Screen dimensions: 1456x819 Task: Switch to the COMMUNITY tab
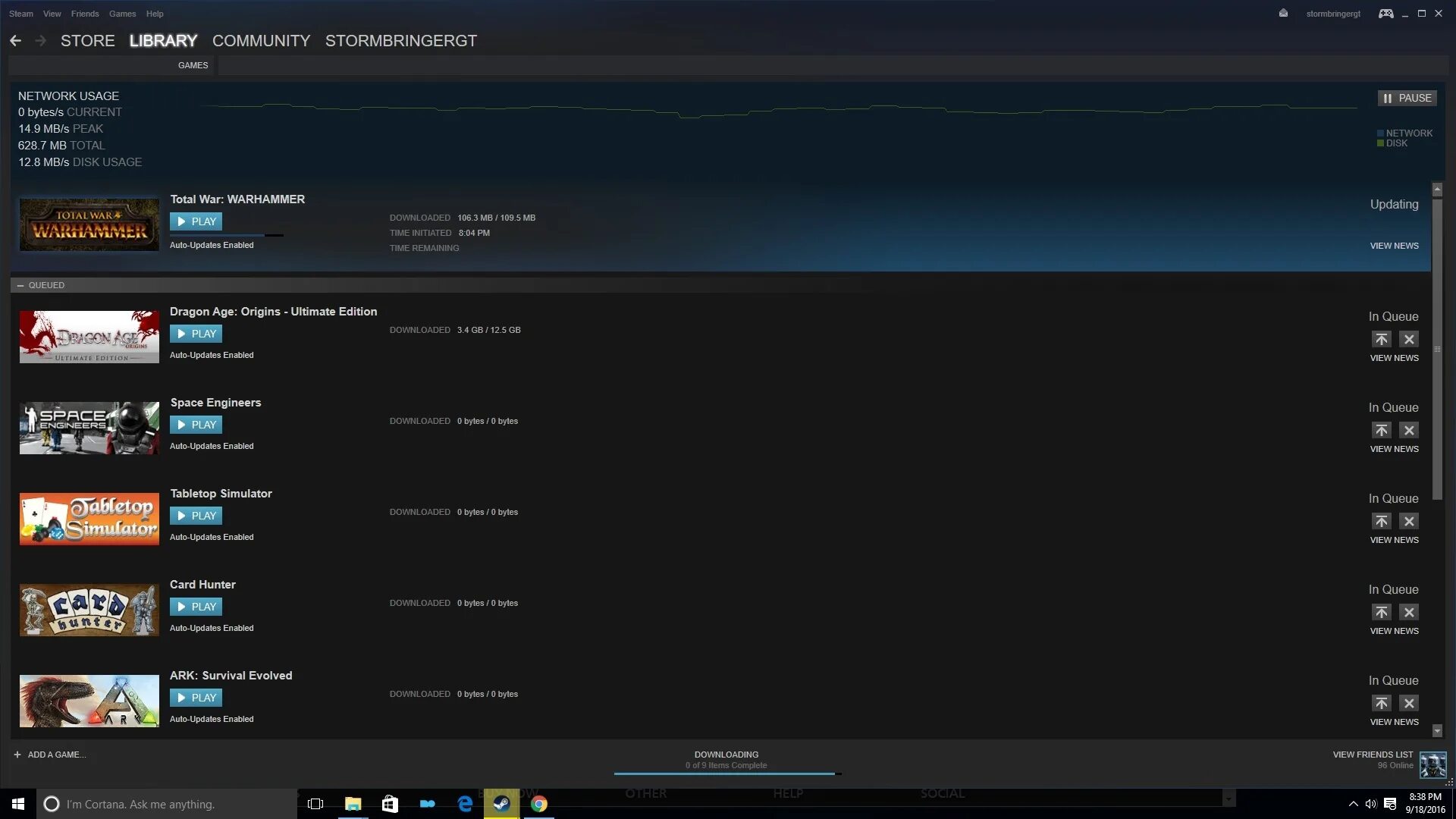pos(262,41)
